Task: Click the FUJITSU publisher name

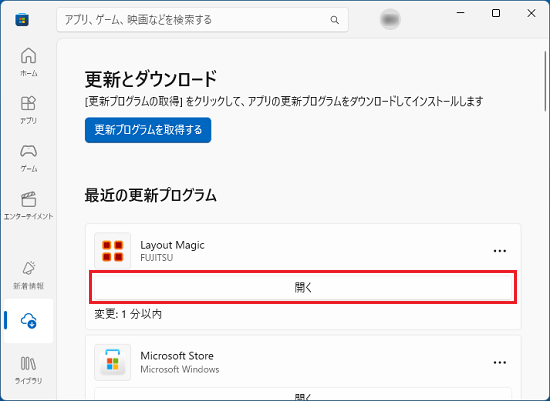Action: (x=156, y=258)
